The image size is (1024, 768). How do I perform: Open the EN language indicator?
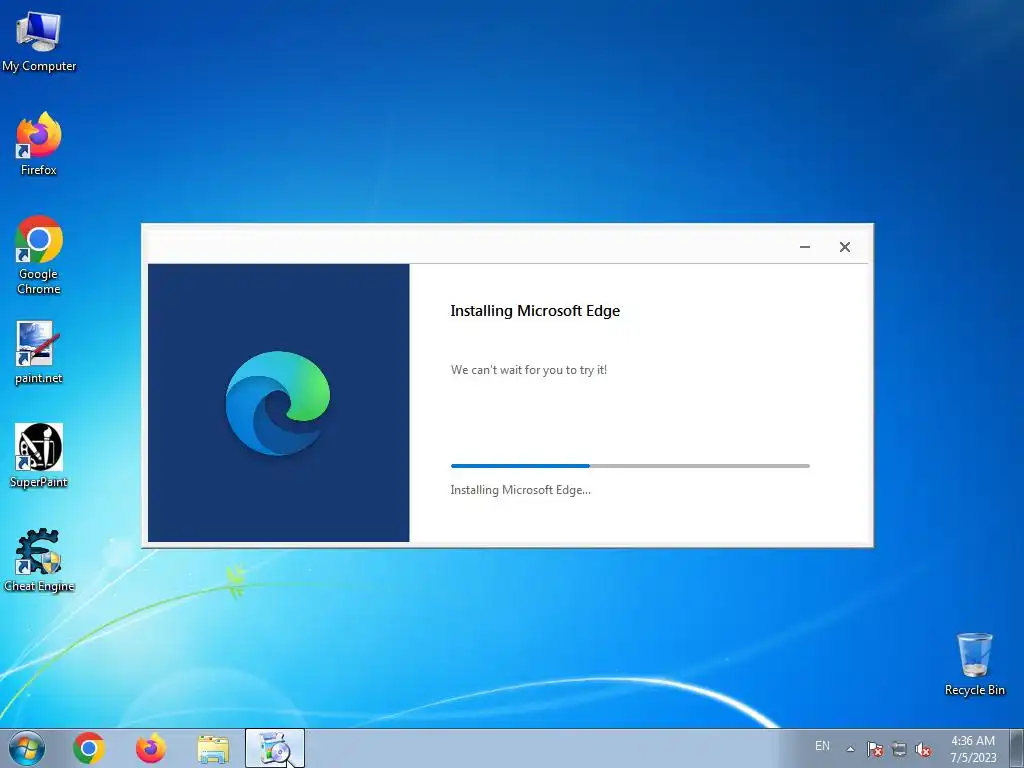coord(822,746)
